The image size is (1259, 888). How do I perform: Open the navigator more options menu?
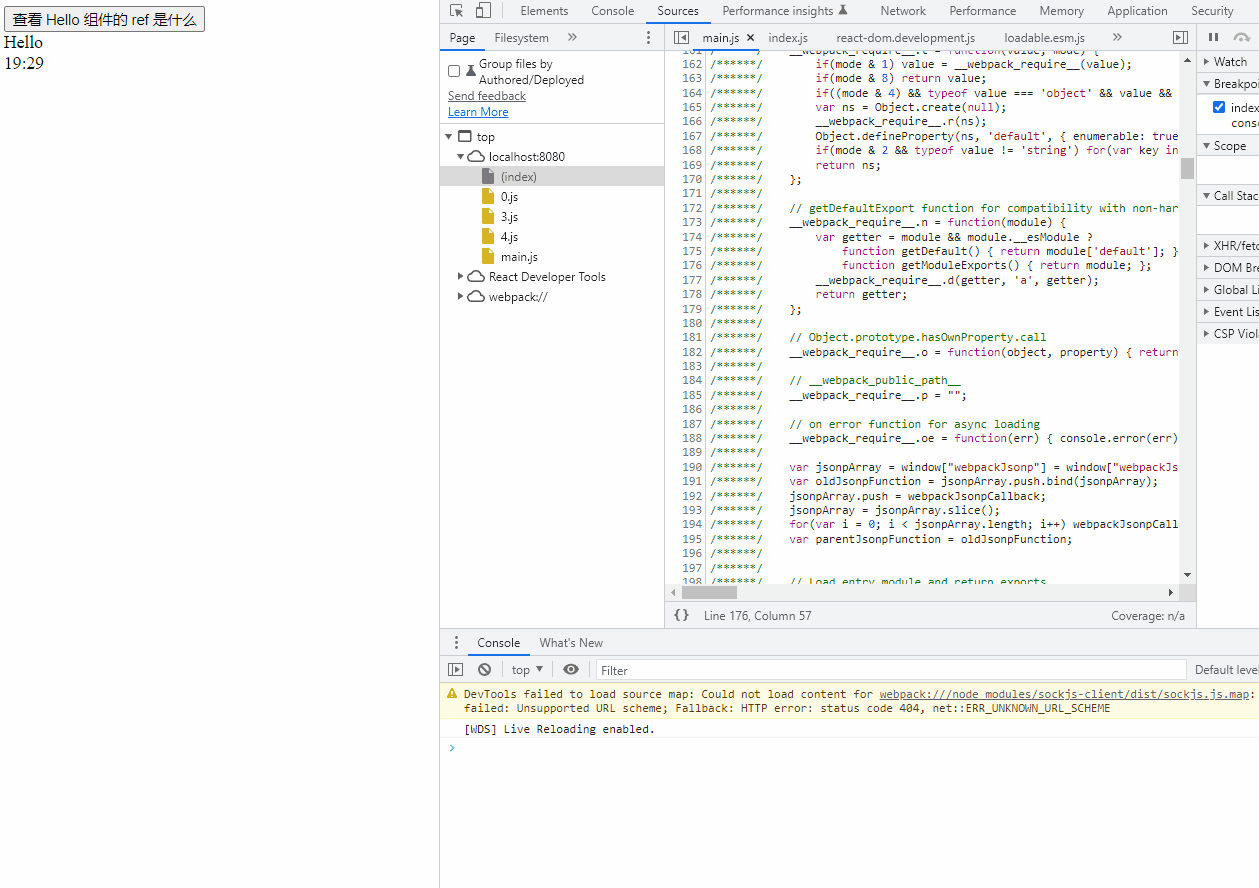tap(648, 38)
